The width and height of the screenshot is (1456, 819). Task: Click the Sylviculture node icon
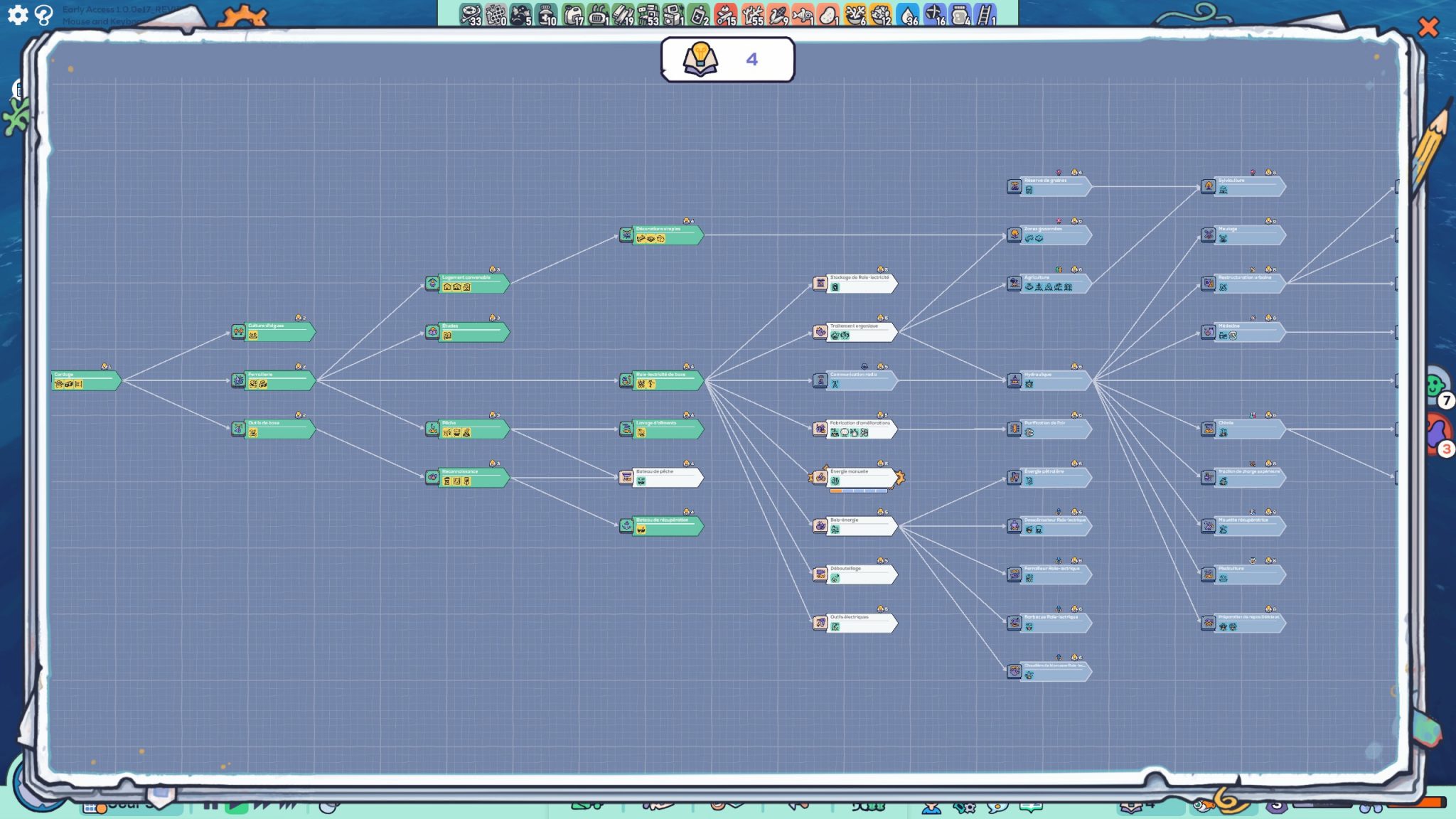pos(1209,187)
